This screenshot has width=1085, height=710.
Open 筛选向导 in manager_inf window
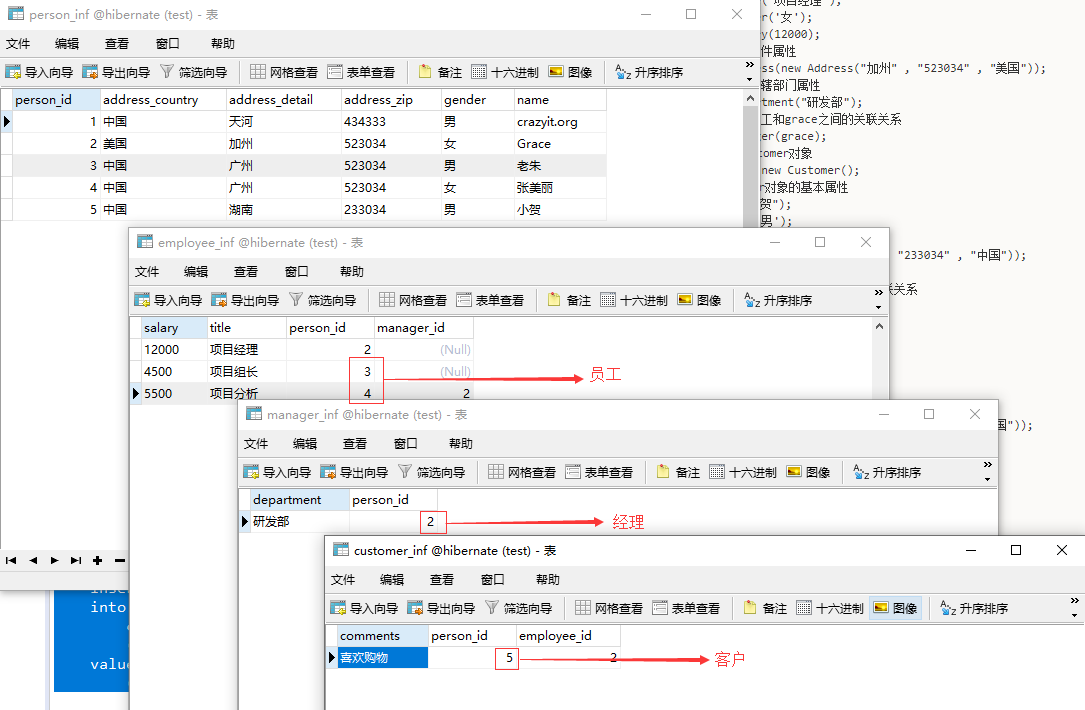click(x=432, y=472)
